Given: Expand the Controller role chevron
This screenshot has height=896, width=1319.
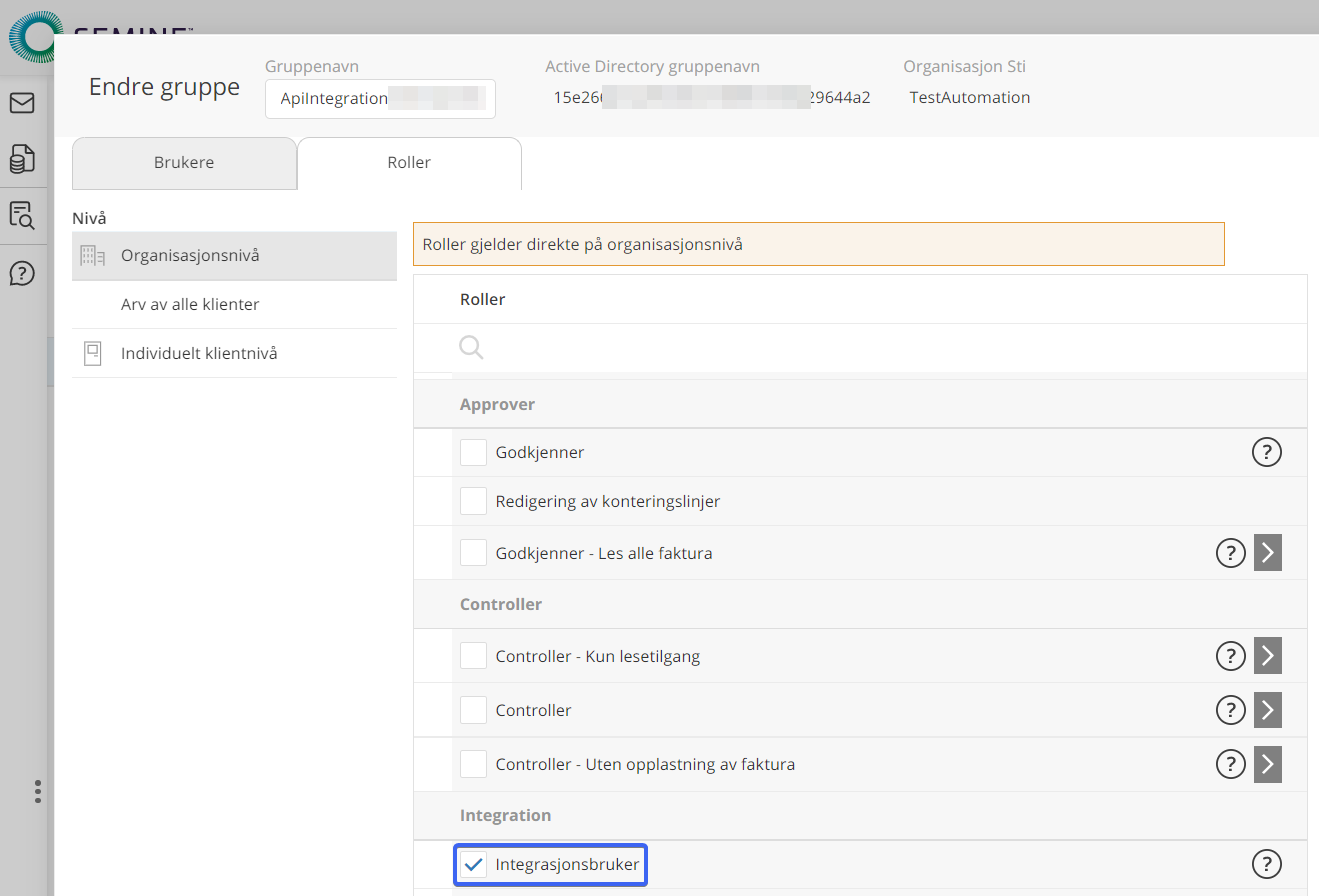Looking at the screenshot, I should click(1268, 710).
